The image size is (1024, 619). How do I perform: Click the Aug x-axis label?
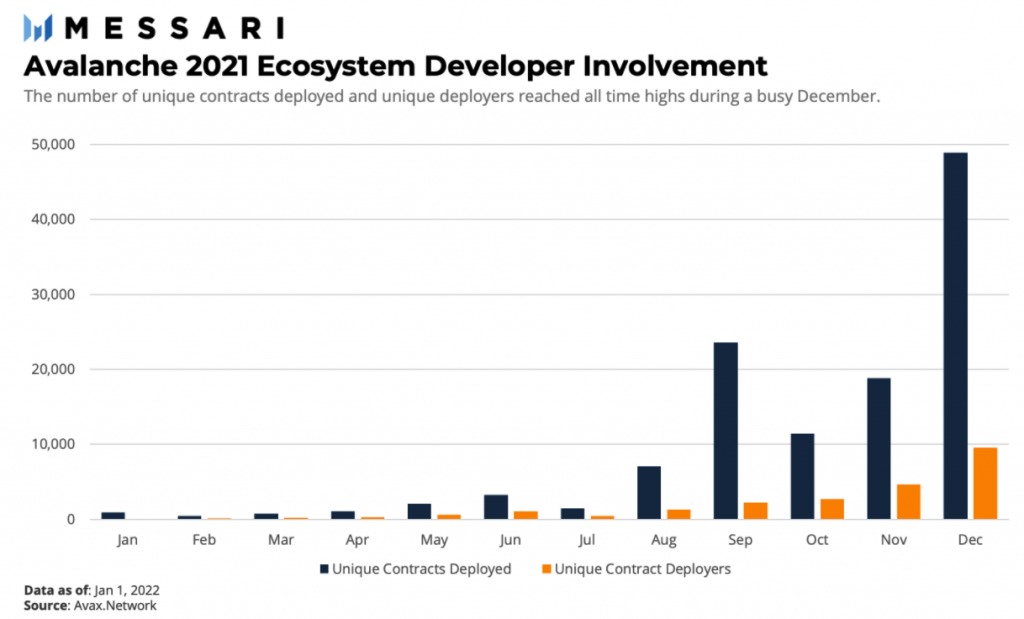coord(664,541)
